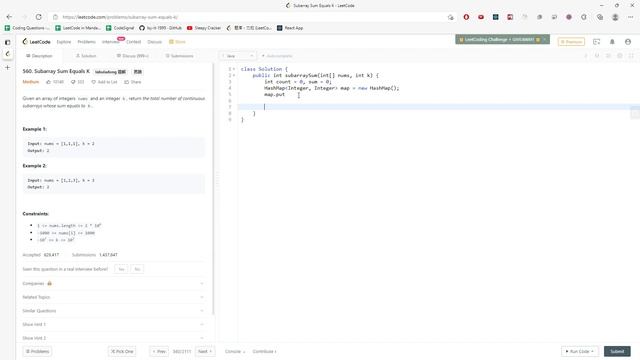Reload the page with the refresh icon

38,17
